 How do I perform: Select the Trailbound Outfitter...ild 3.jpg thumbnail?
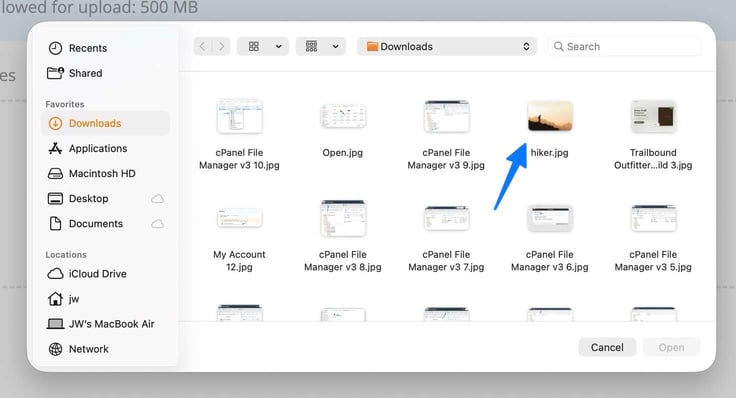click(x=653, y=116)
